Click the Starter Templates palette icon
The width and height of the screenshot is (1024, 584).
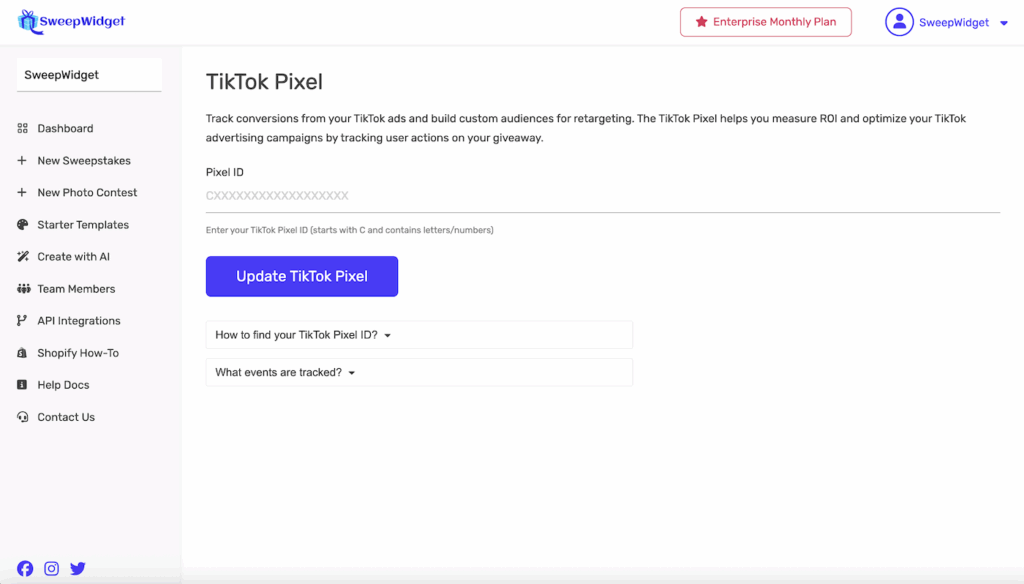tap(22, 225)
